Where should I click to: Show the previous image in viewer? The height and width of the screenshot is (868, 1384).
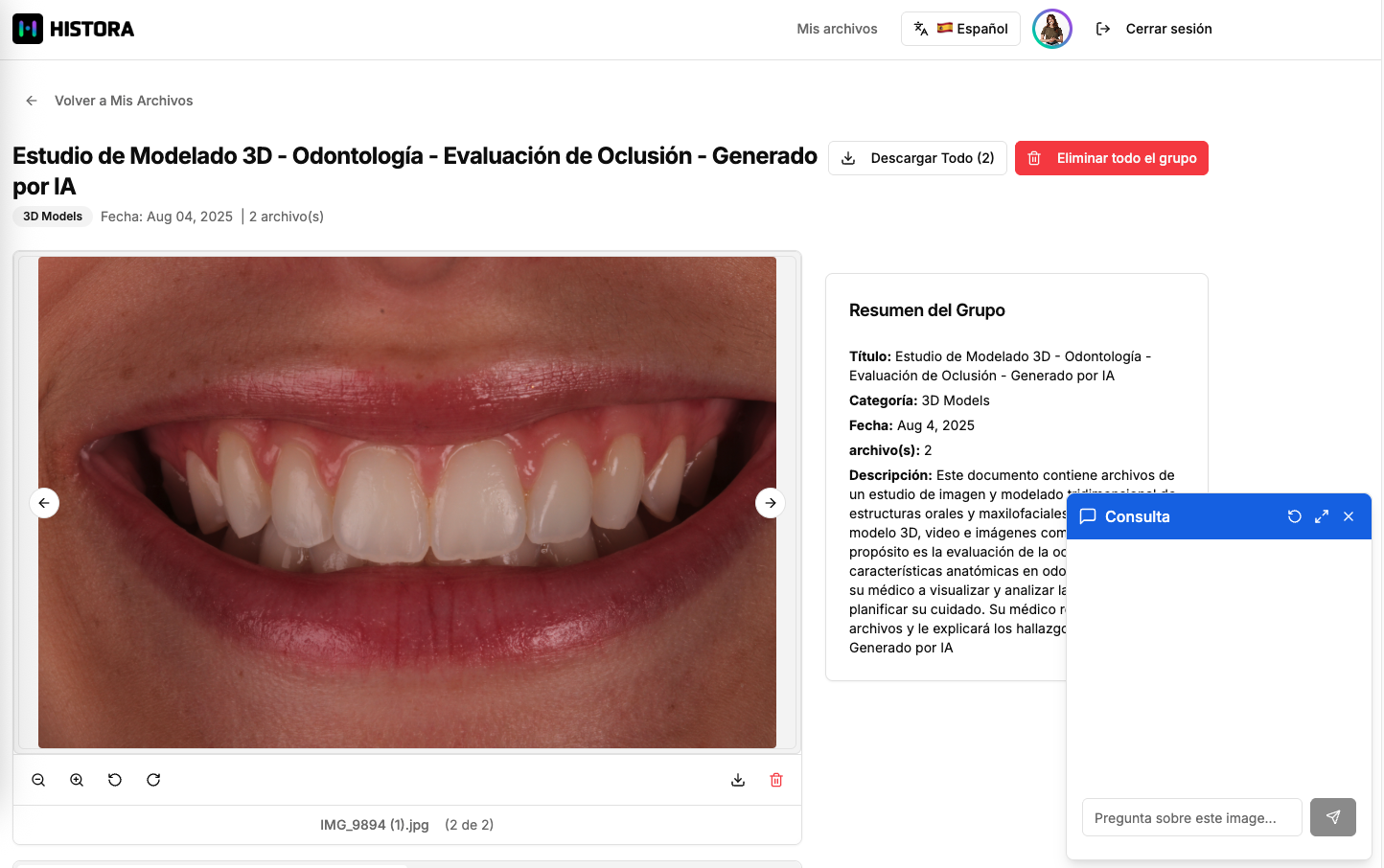[x=44, y=503]
